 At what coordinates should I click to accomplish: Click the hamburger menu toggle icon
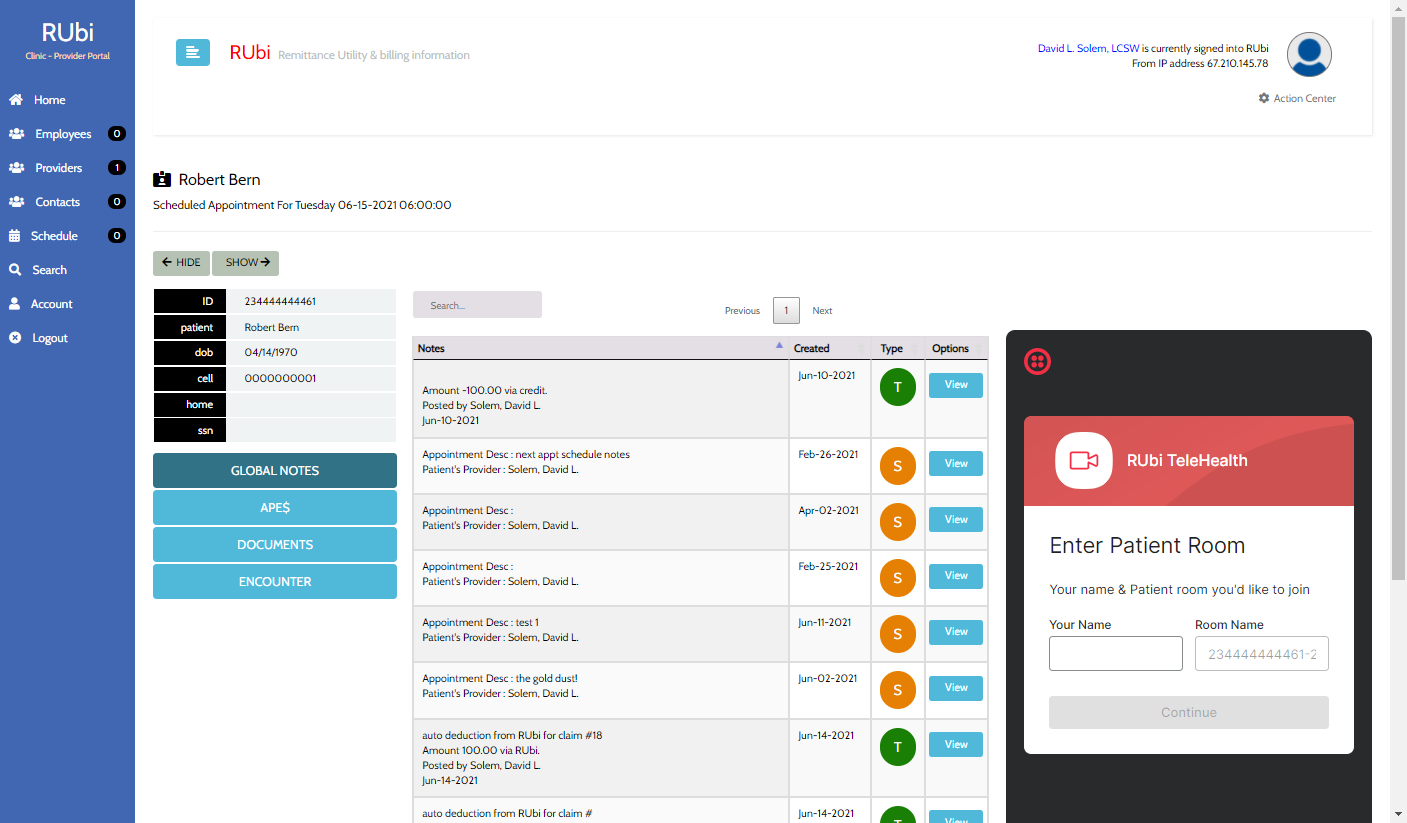(x=193, y=53)
